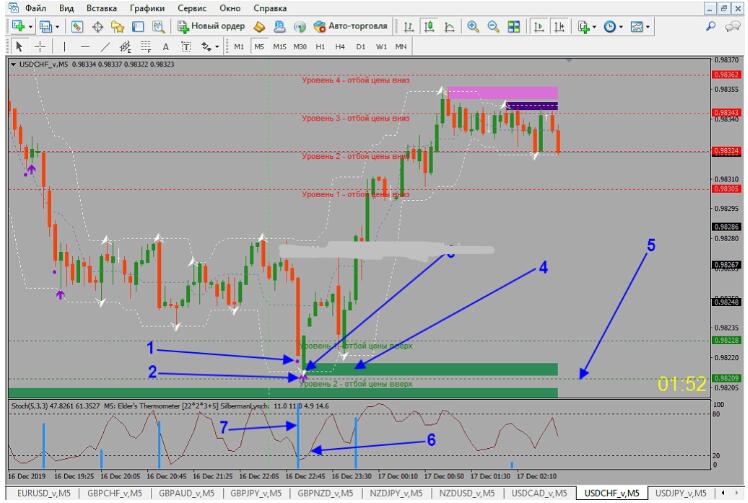Screen dimensions: 748x503
Task: Click the triangle beside USDCHF_v,M5 chart title
Action: (13, 64)
